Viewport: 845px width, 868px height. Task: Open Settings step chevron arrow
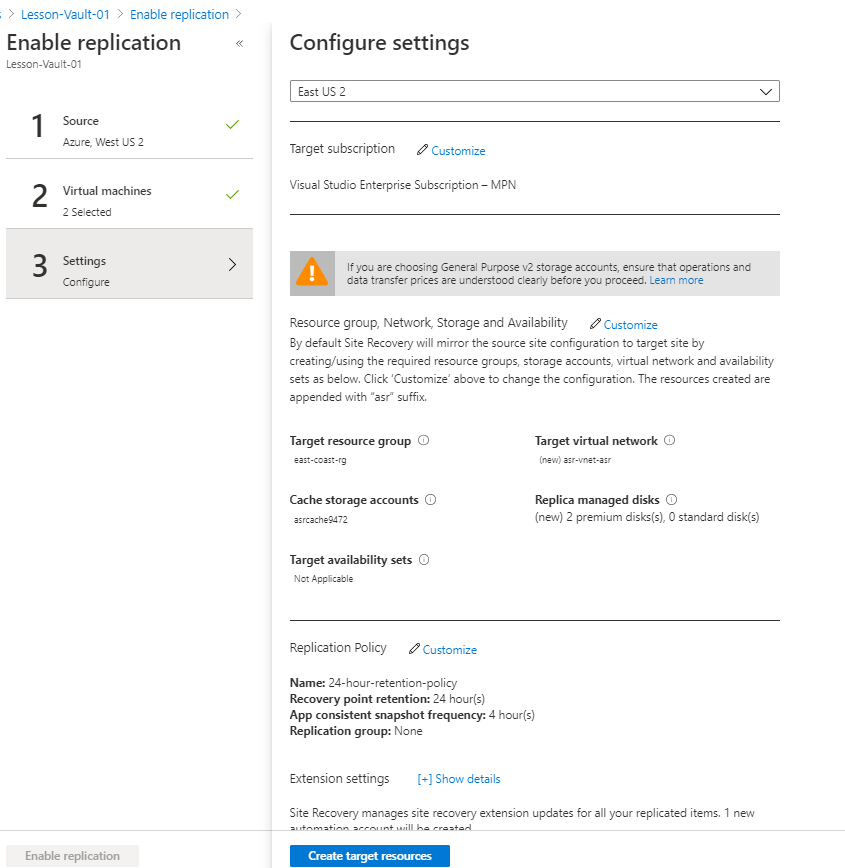232,265
